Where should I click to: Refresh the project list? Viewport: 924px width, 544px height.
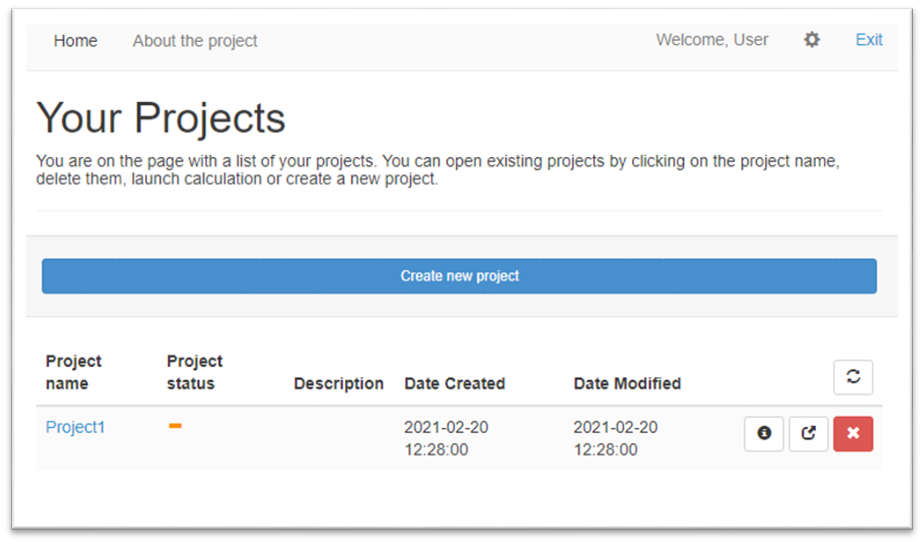(x=853, y=377)
